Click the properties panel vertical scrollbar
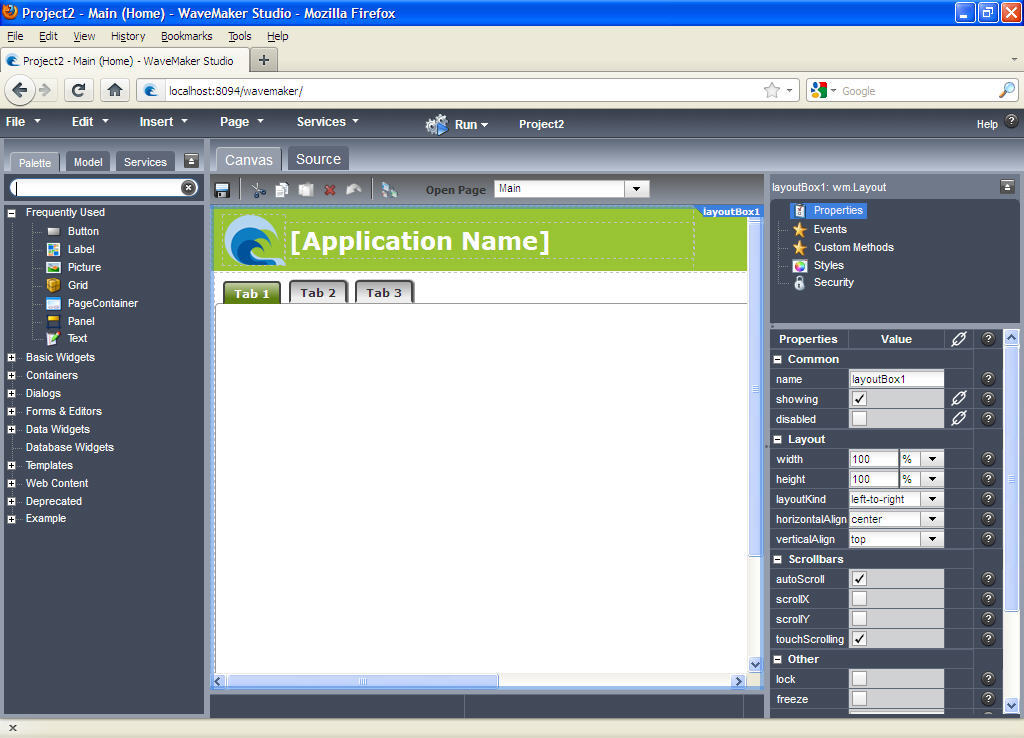Viewport: 1024px width, 738px height. (x=1011, y=479)
